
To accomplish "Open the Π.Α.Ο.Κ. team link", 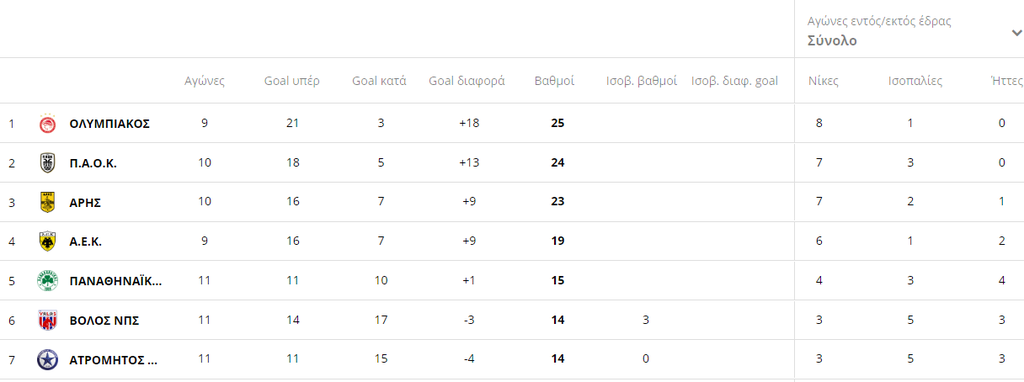I will (93, 163).
